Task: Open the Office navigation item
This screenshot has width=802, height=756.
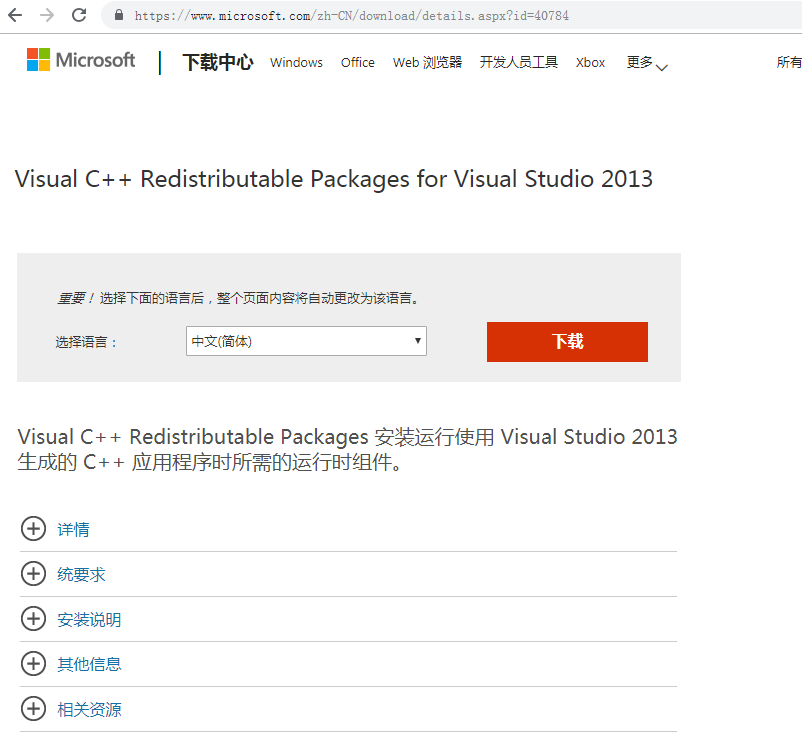Action: pos(357,62)
